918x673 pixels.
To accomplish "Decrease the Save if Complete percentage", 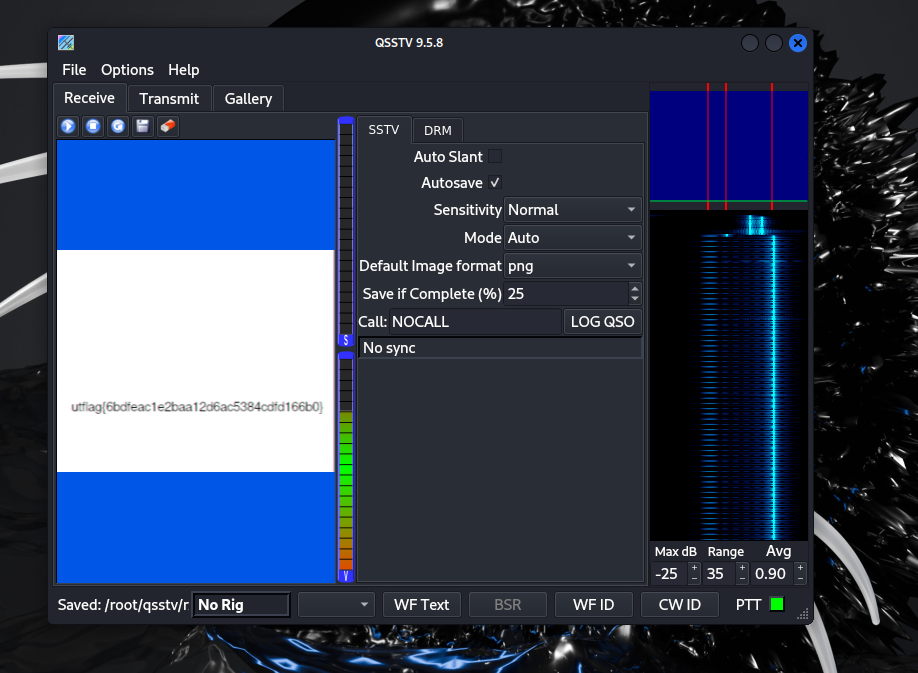I will click(635, 299).
